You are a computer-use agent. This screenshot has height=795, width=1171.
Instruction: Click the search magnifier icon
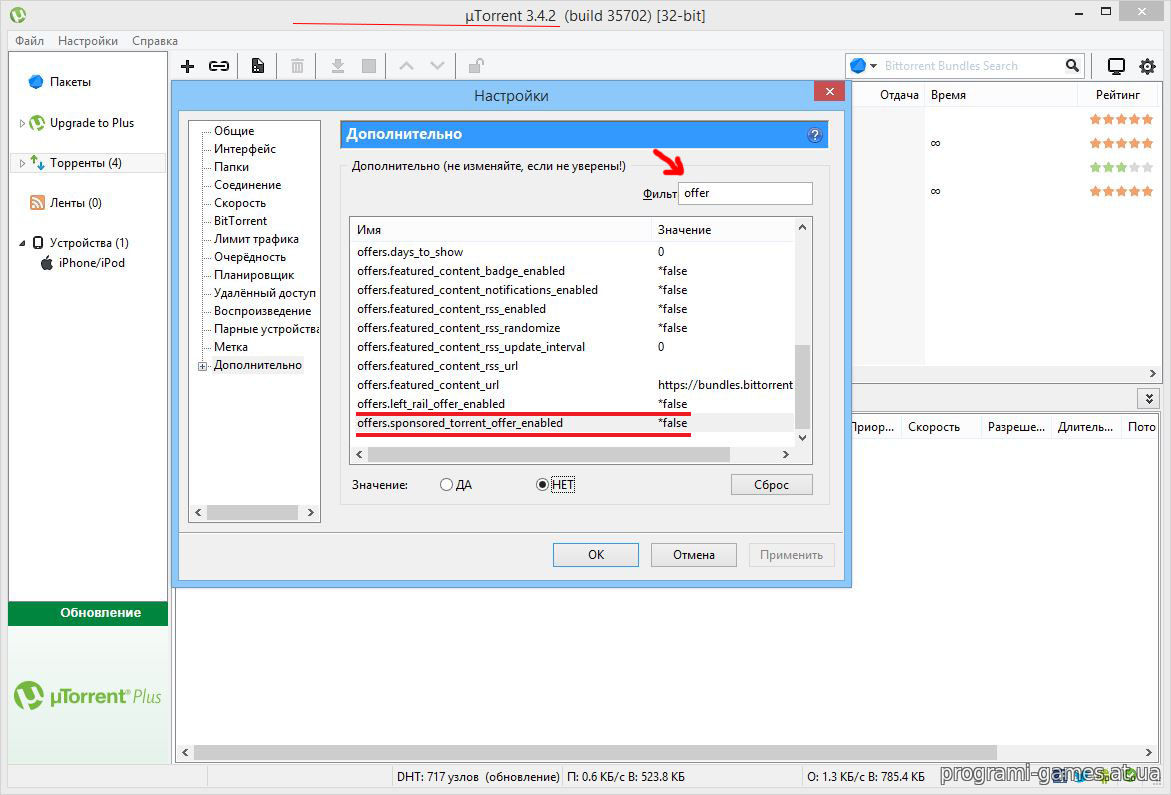[1072, 66]
